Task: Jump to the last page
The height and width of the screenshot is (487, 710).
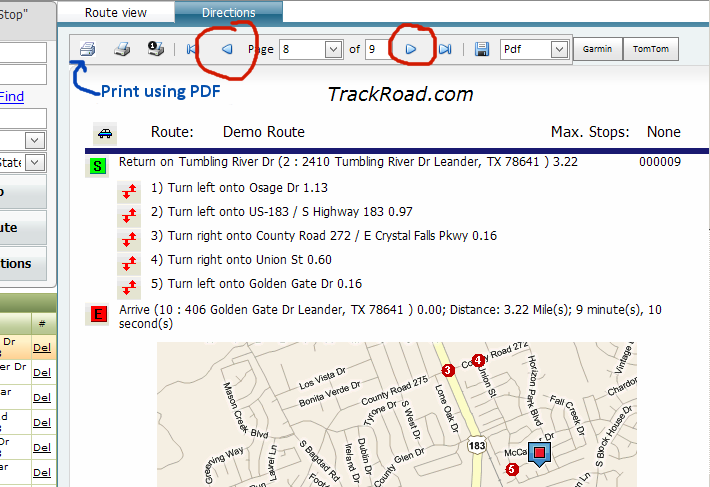Action: 445,49
